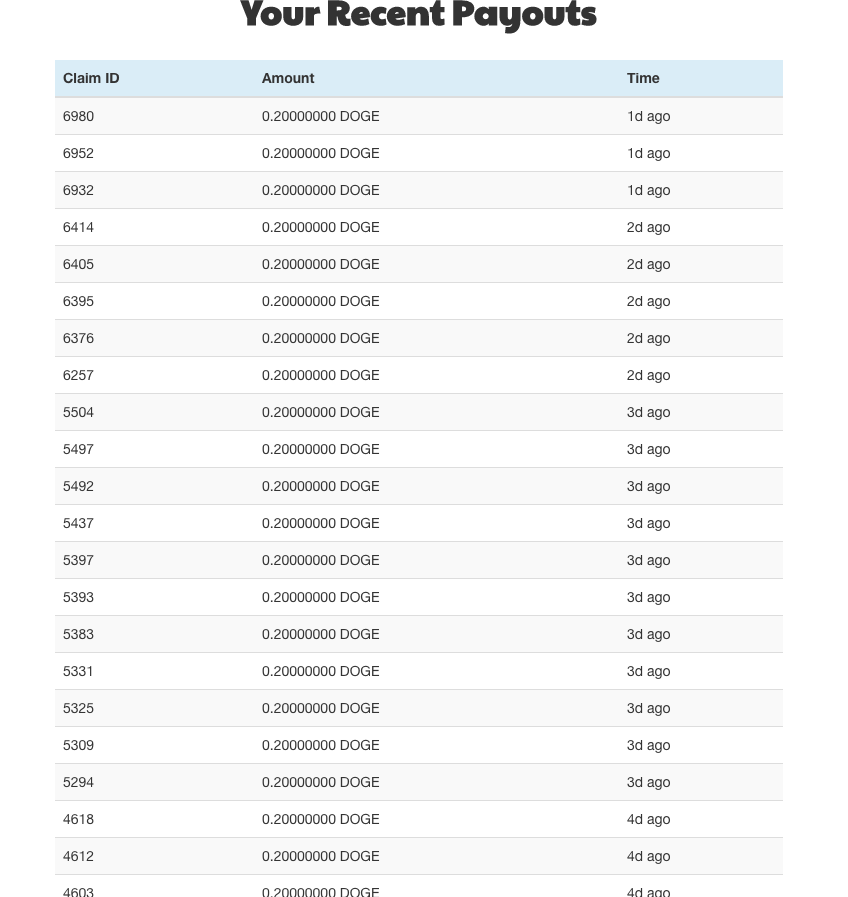This screenshot has width=848, height=897.
Task: Select claim ID 6257 cell
Action: (79, 375)
